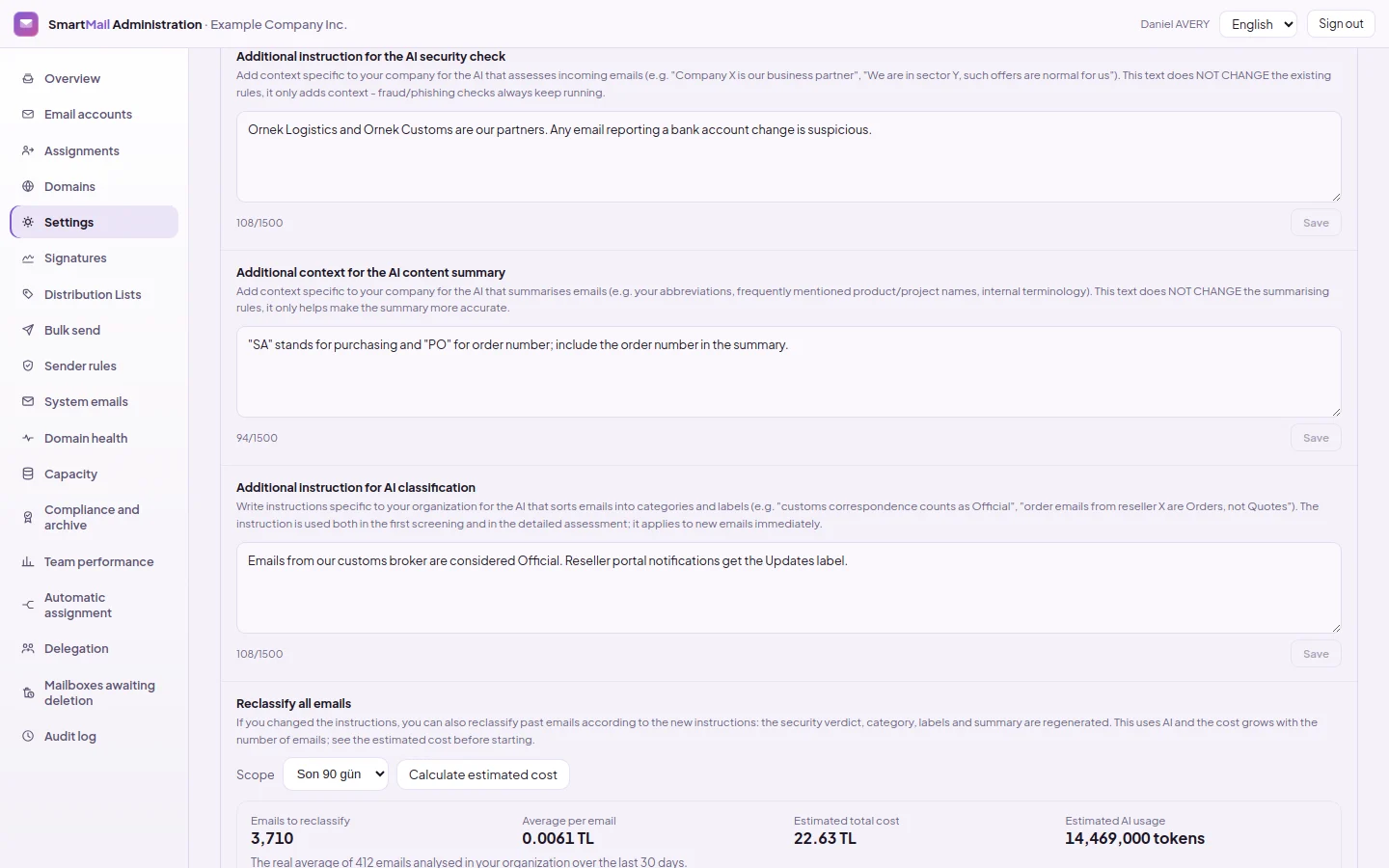Expand the Scope 'Son 90 gün' selector
The image size is (1389, 868).
point(336,774)
